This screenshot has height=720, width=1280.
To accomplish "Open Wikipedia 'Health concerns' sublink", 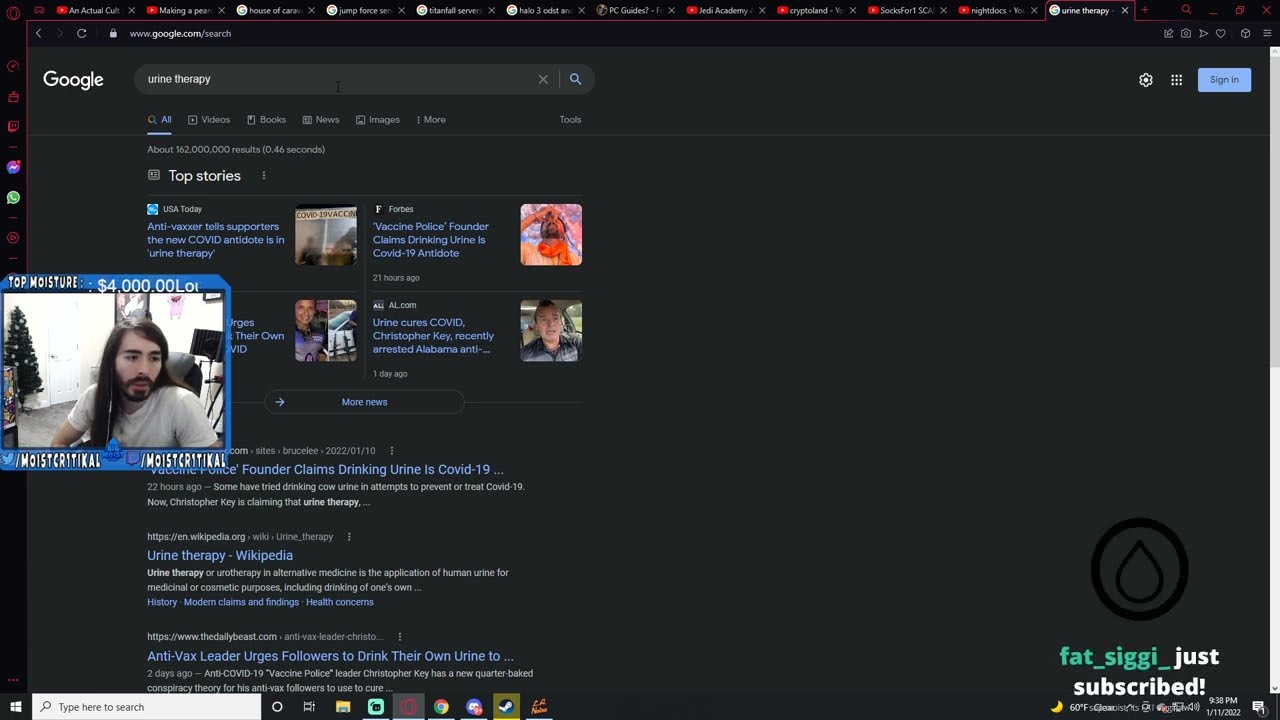I will 340,602.
